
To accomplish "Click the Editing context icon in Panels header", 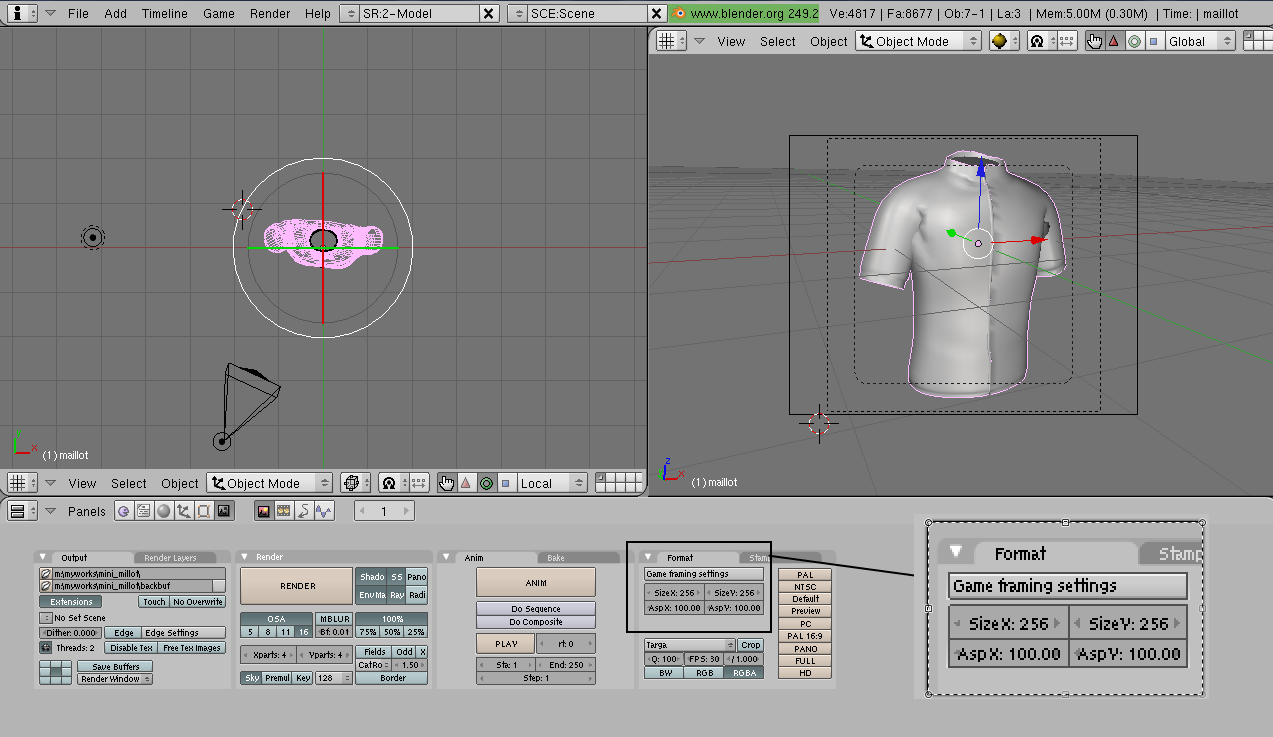I will 203,511.
